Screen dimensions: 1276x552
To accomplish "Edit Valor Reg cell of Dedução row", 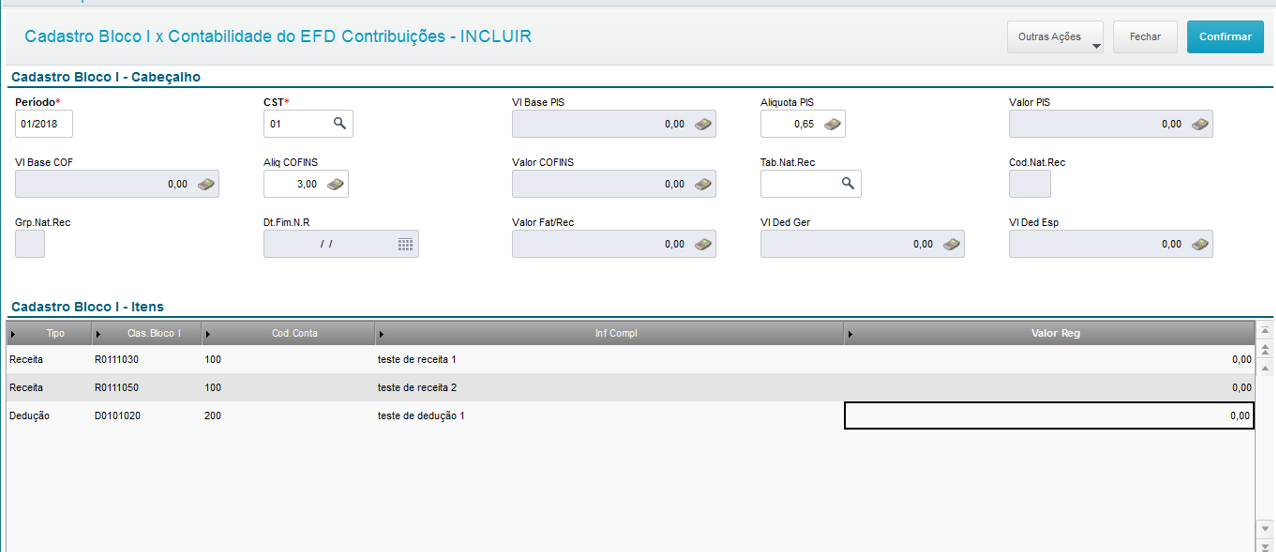I will 1049,415.
